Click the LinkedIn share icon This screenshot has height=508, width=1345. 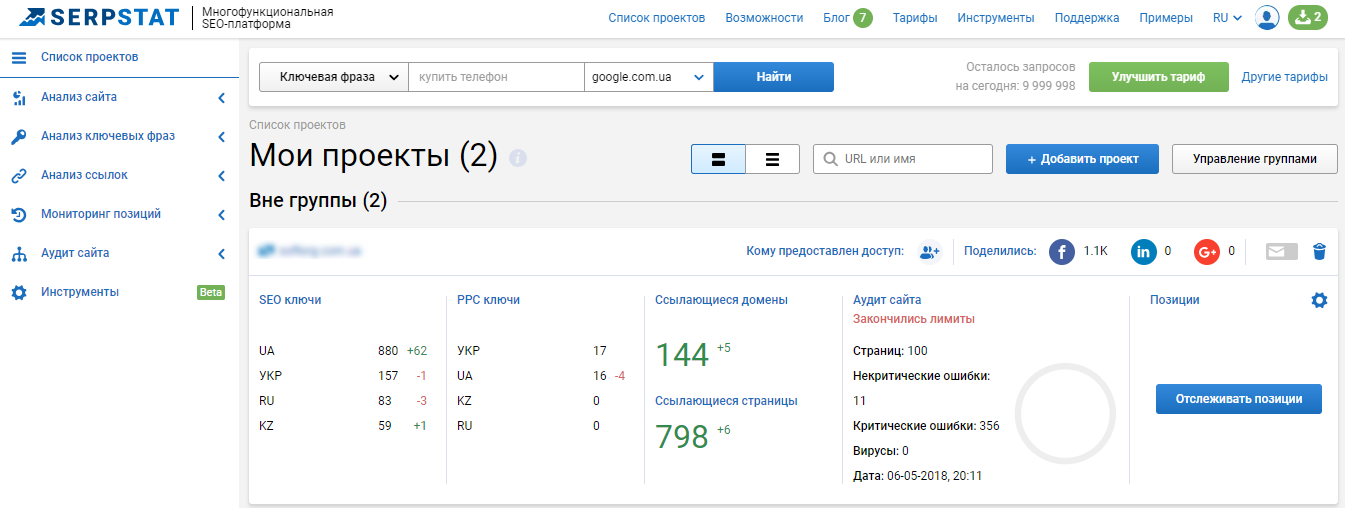(1143, 252)
